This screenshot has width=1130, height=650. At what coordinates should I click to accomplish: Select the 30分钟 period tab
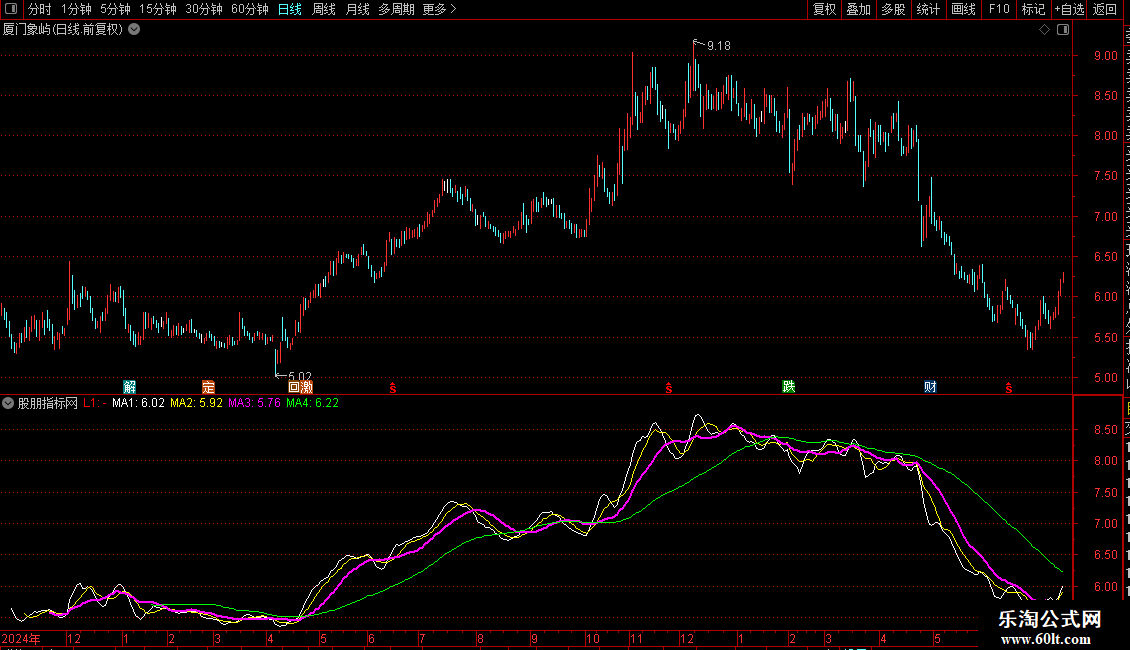pos(204,9)
